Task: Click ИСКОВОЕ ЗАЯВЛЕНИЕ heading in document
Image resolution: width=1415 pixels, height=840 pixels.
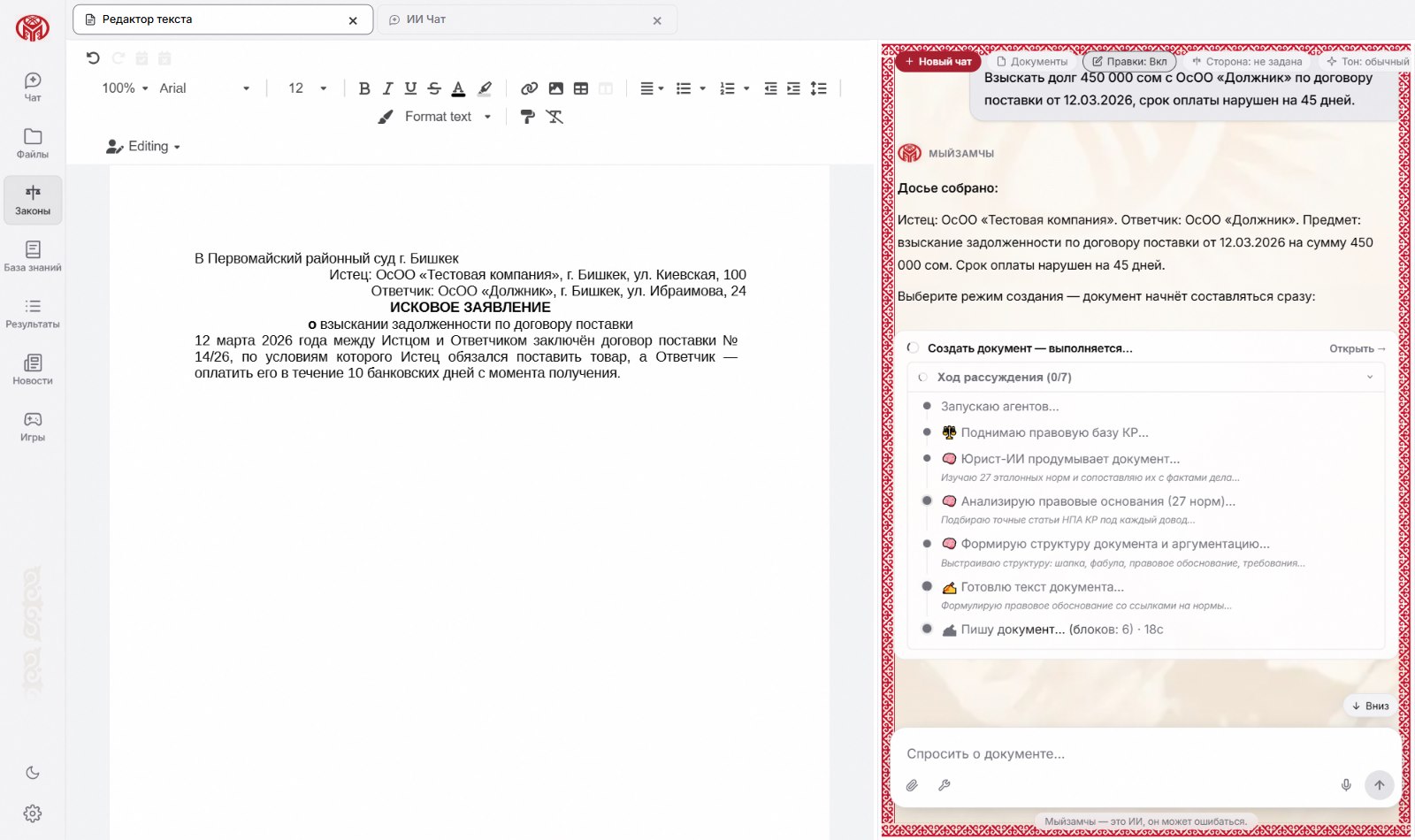Action: click(470, 308)
